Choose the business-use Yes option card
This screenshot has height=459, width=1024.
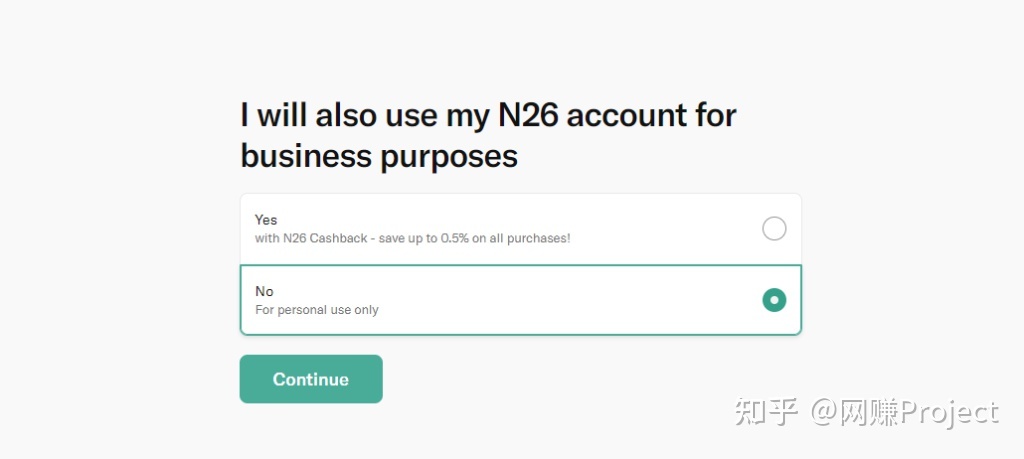(520, 229)
